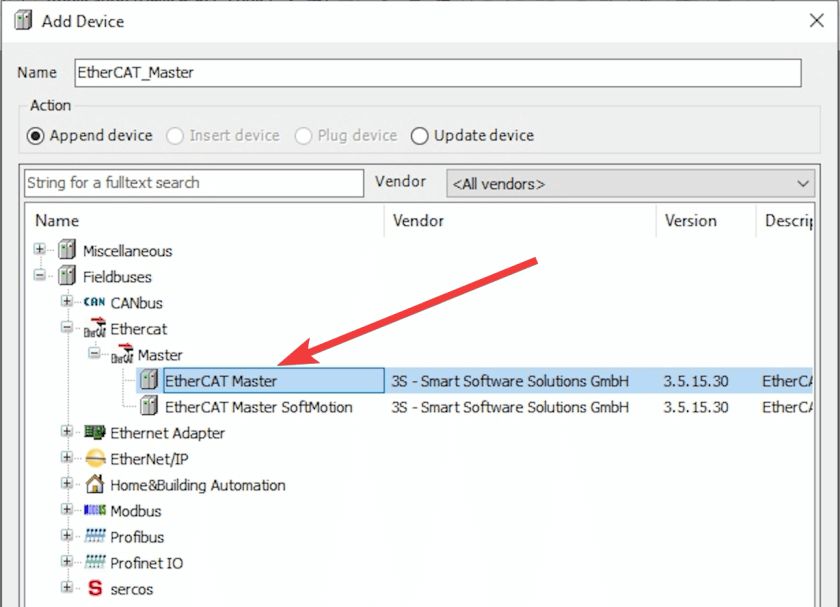Select the Home&Building Automation tree item
The image size is (840, 607).
point(198,485)
